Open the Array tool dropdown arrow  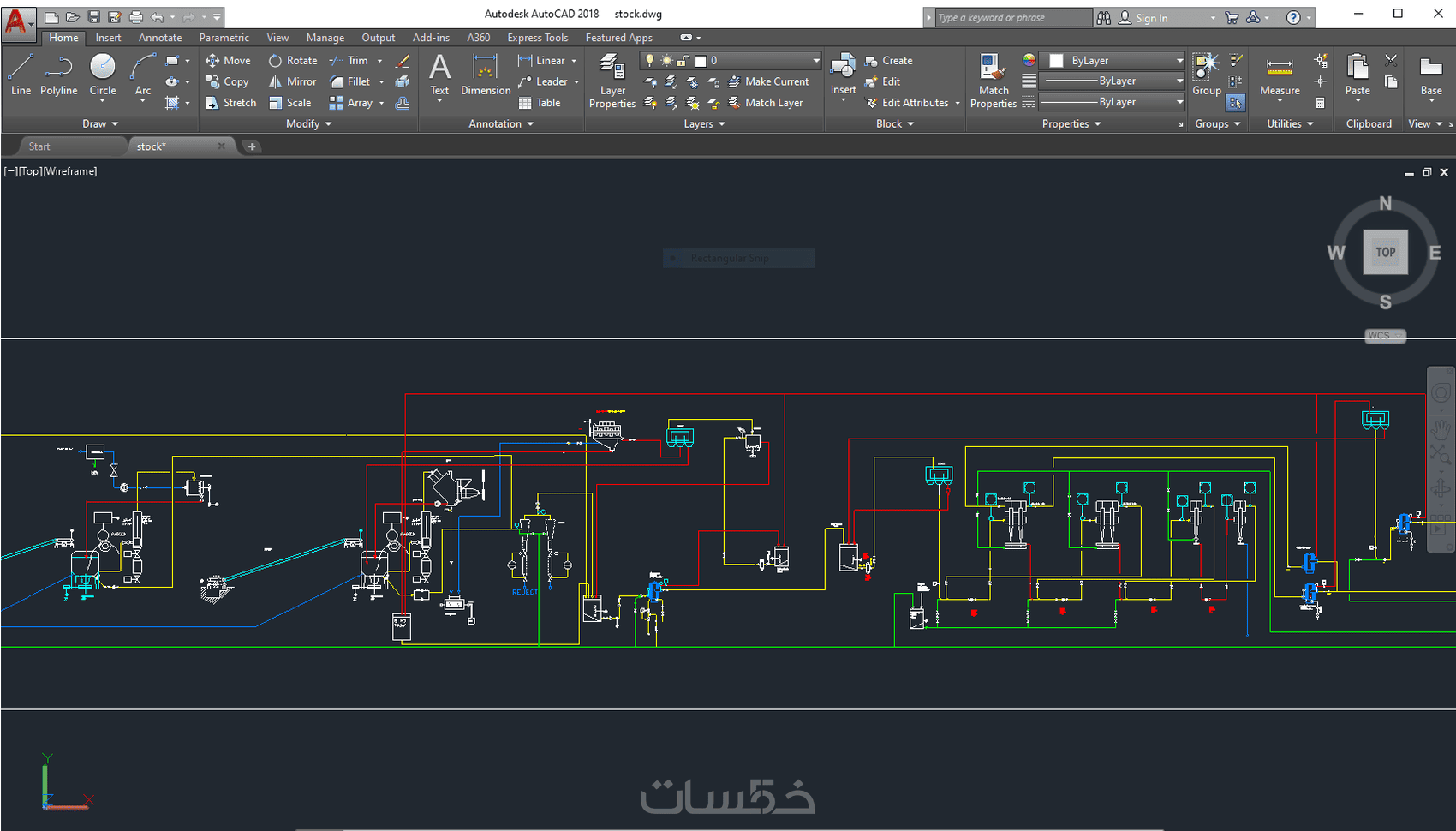381,104
